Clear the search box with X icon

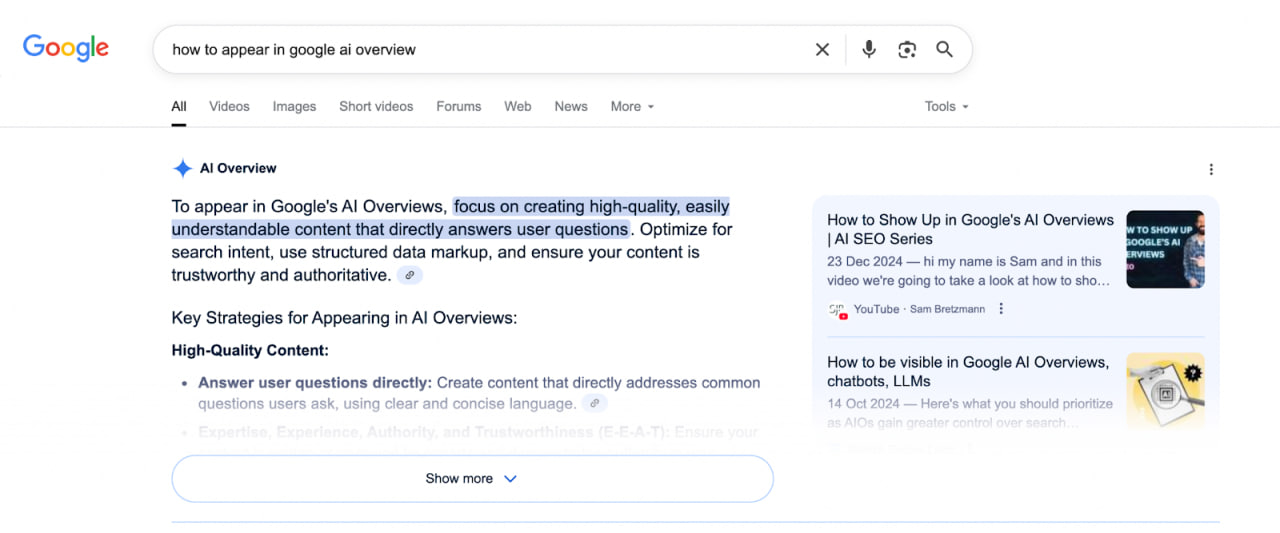(822, 50)
